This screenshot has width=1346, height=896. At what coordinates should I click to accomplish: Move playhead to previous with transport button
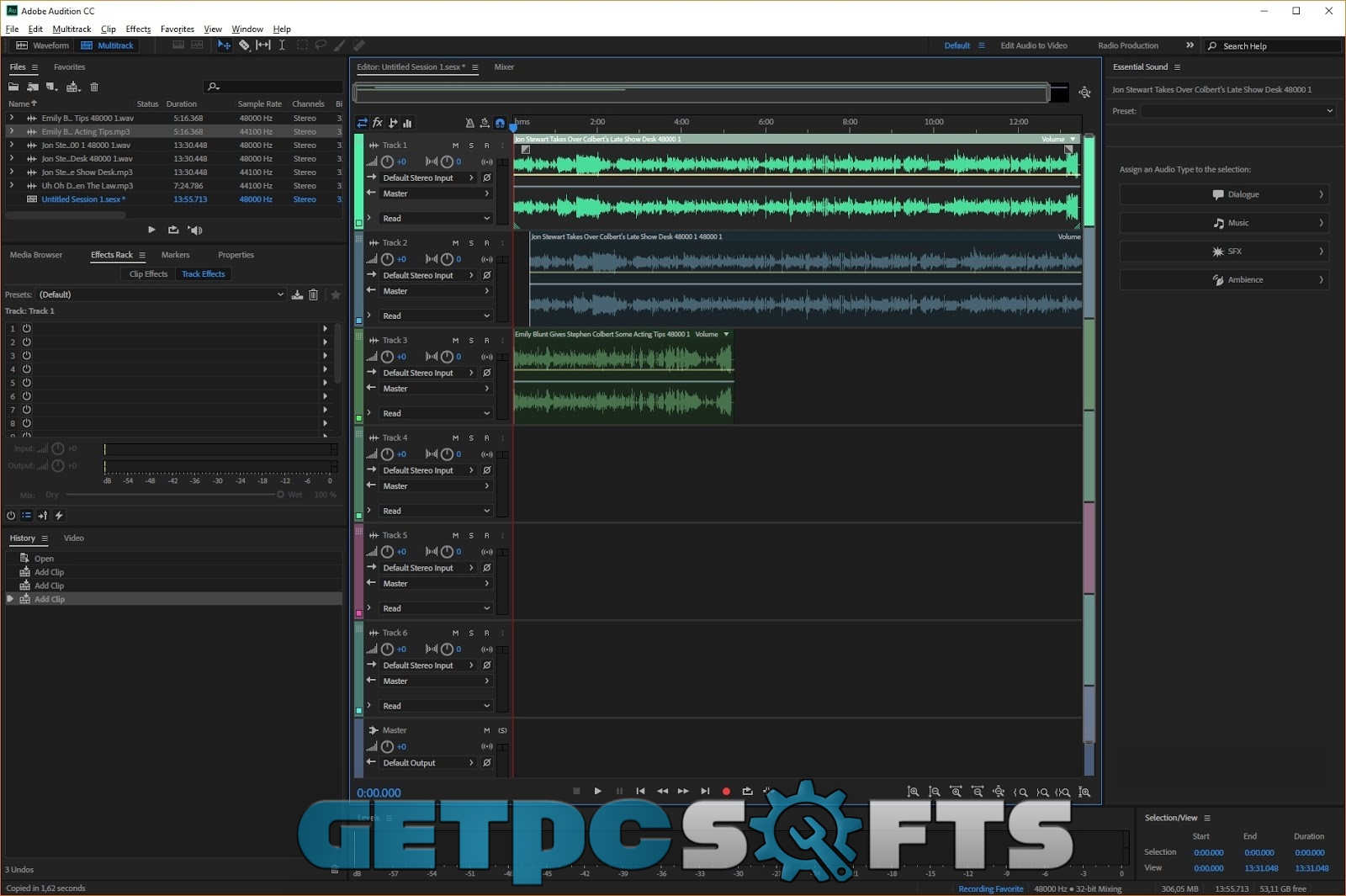[x=640, y=791]
